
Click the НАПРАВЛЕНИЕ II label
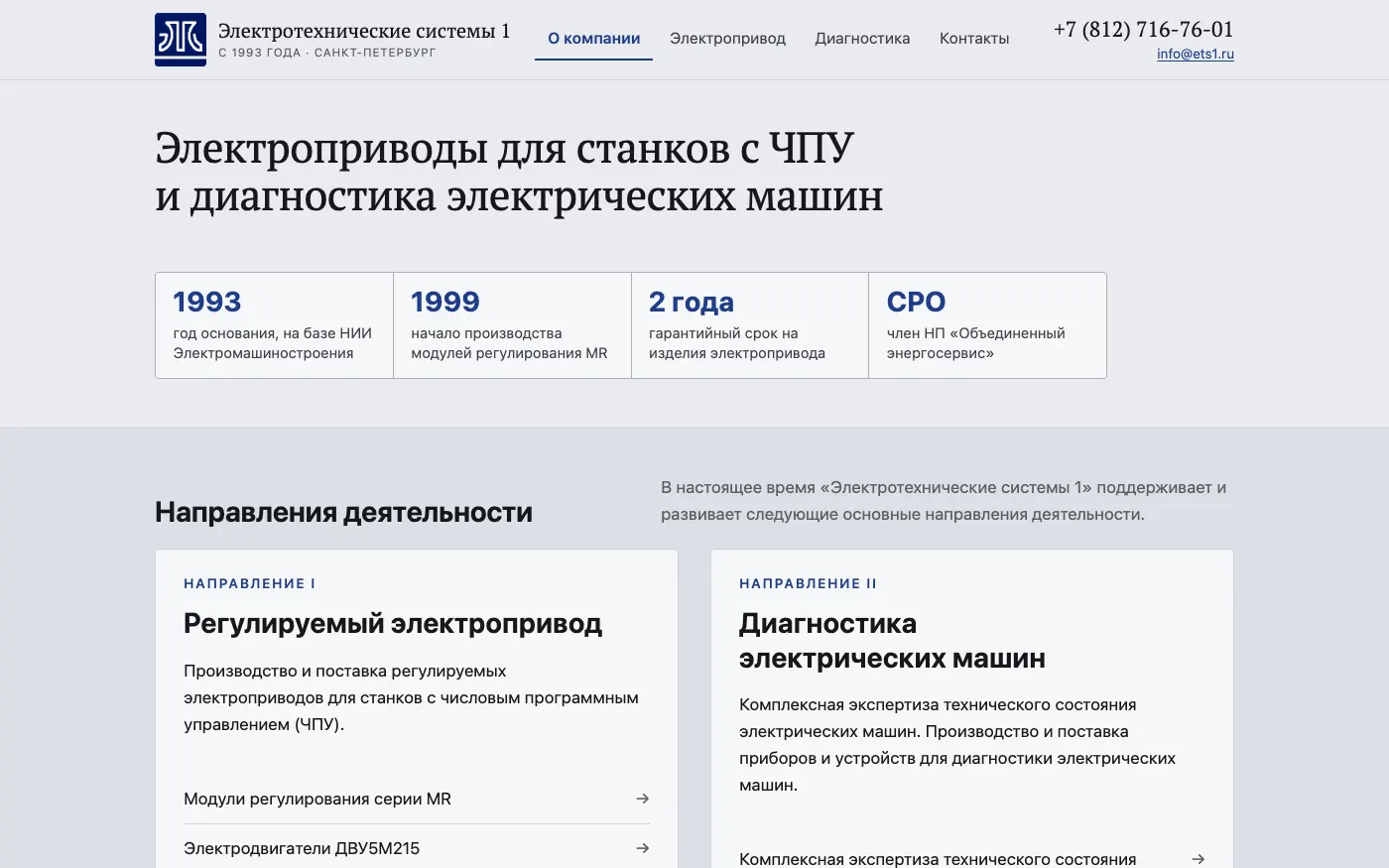click(x=808, y=583)
